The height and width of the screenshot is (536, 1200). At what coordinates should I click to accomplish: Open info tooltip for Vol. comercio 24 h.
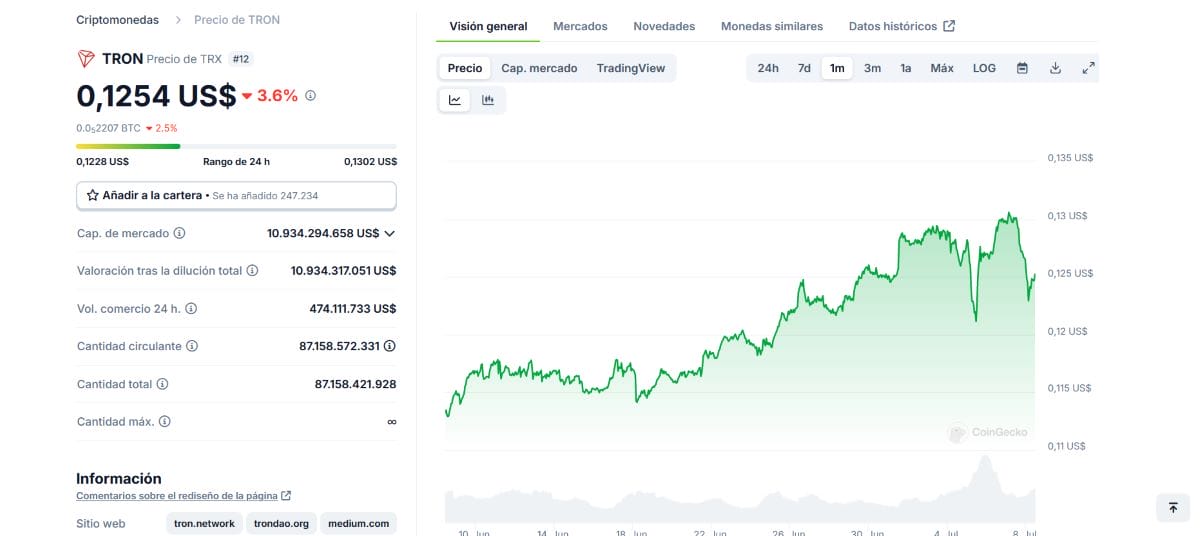tap(191, 309)
